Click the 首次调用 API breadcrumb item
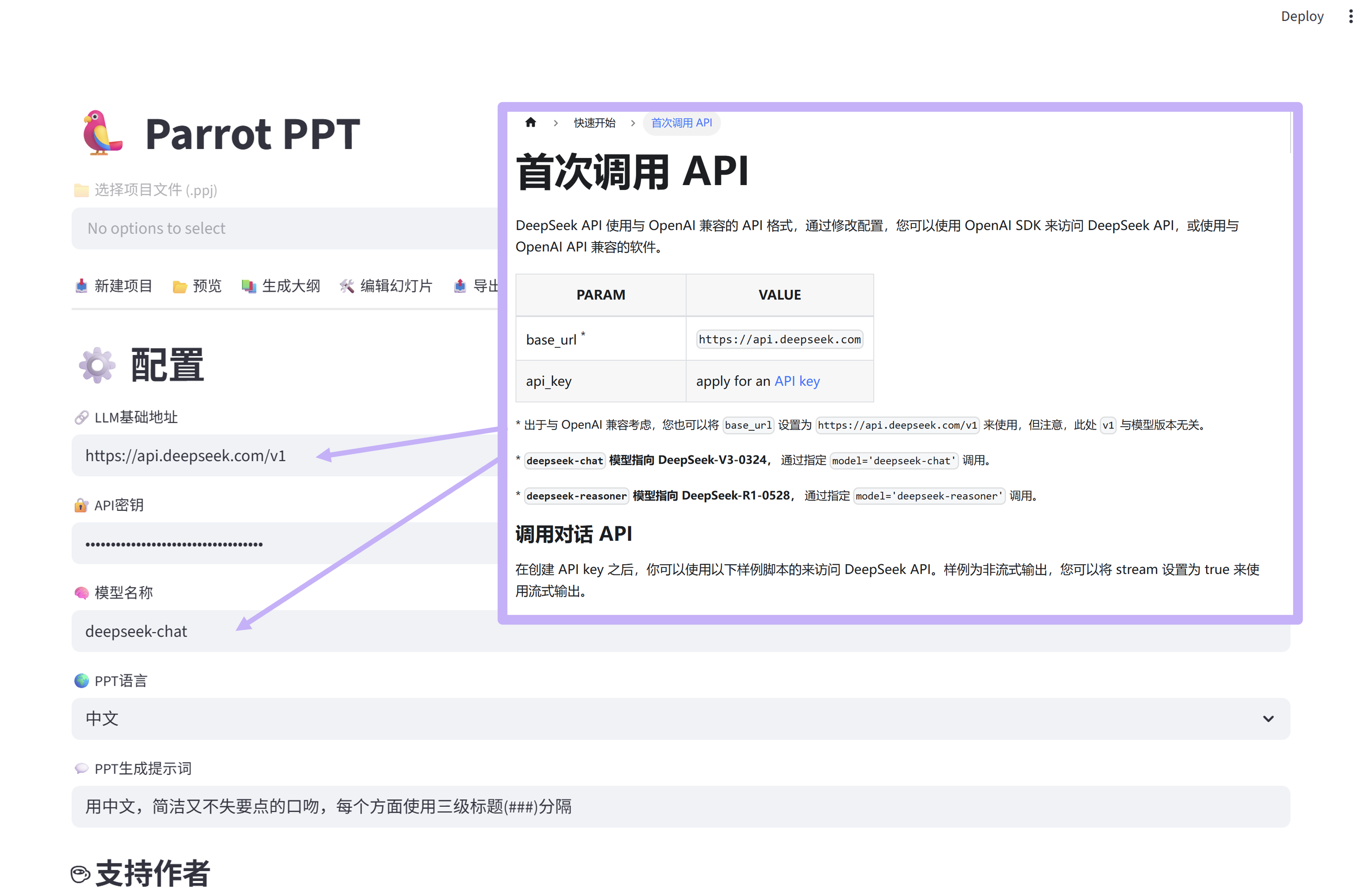This screenshot has width=1372, height=893. (681, 123)
